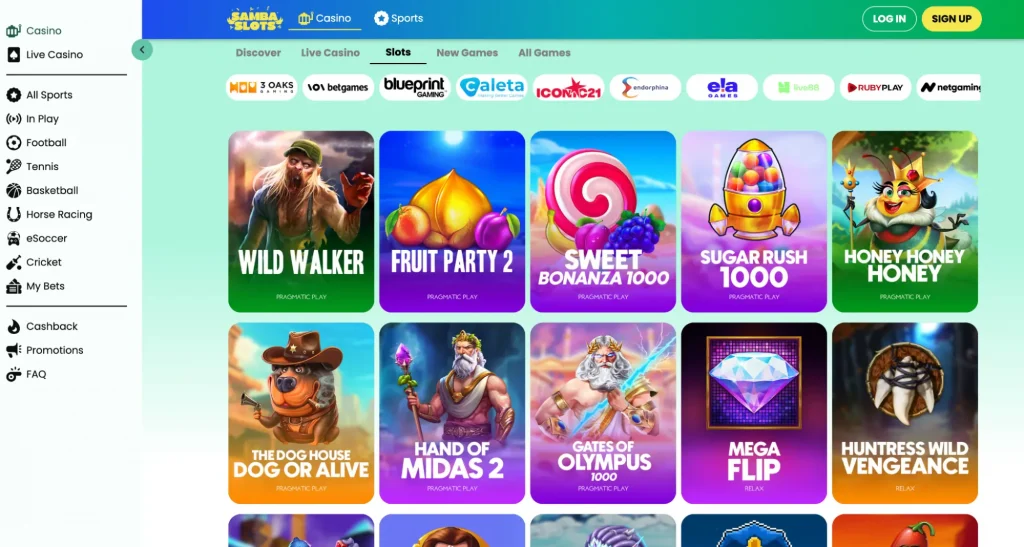The width and height of the screenshot is (1024, 547).
Task: Click the Cashback flame icon
Action: click(14, 326)
